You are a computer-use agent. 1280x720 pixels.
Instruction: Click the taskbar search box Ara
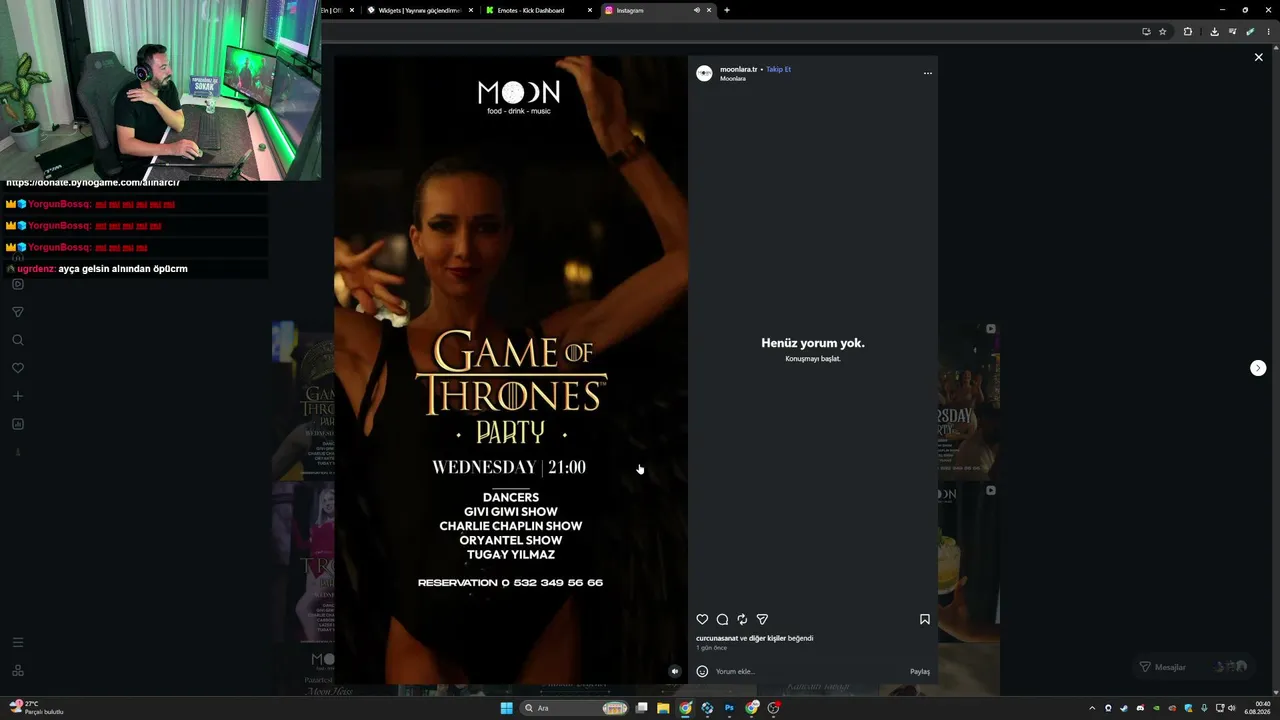(x=576, y=708)
